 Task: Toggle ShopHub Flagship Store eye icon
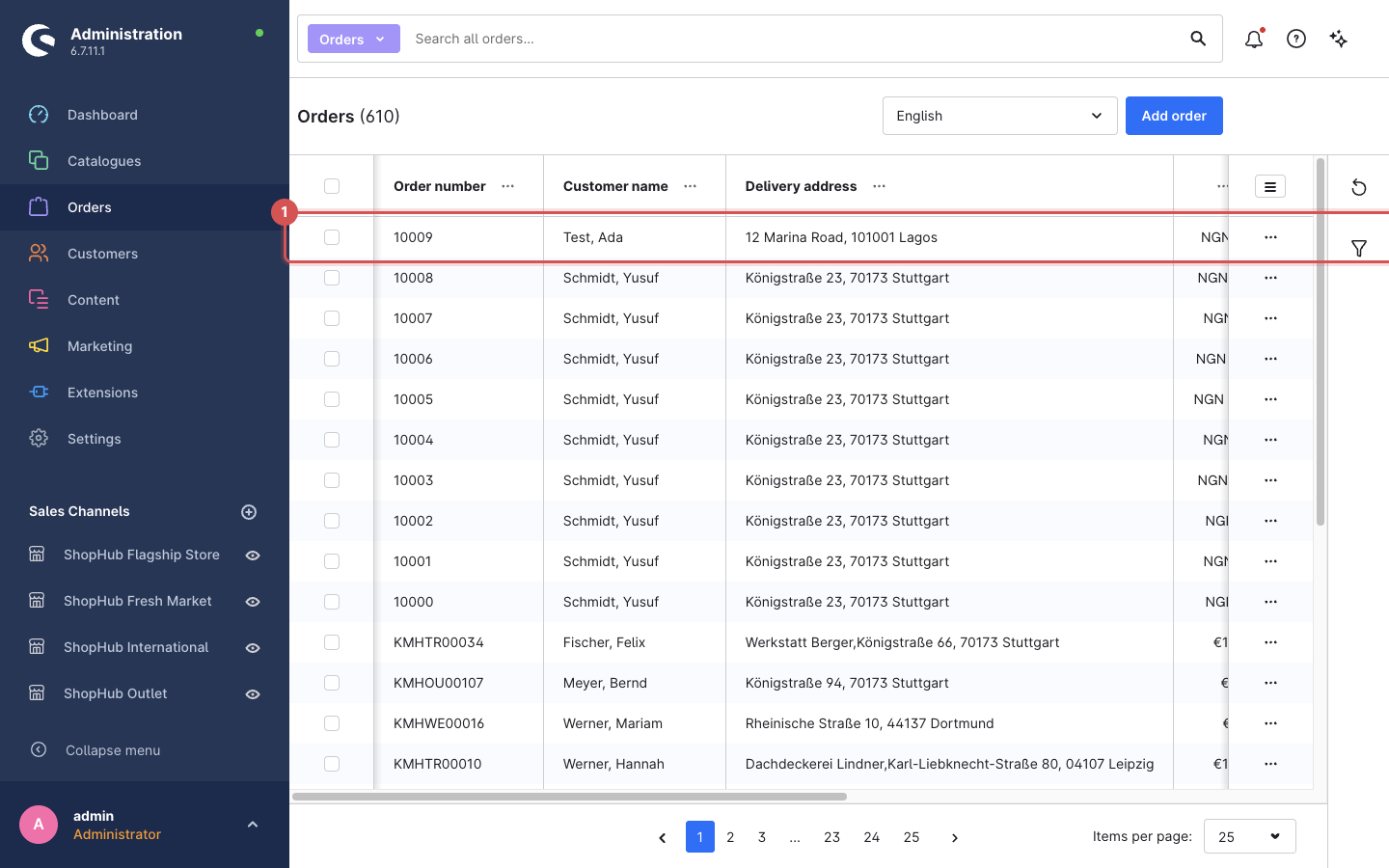(253, 556)
